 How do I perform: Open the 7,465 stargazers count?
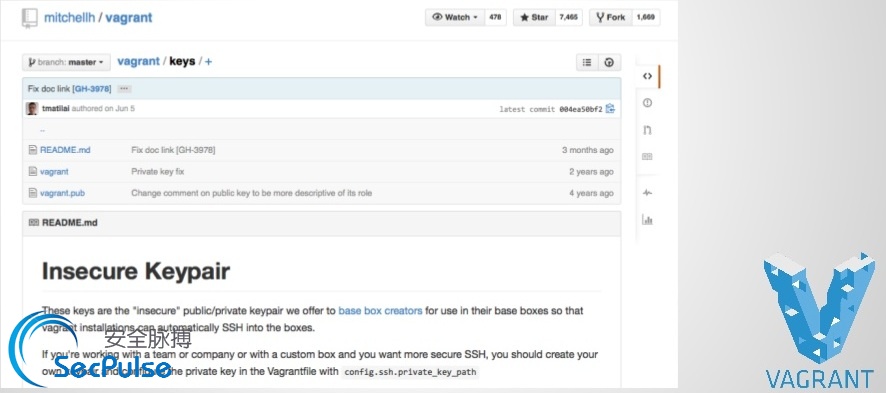click(568, 18)
